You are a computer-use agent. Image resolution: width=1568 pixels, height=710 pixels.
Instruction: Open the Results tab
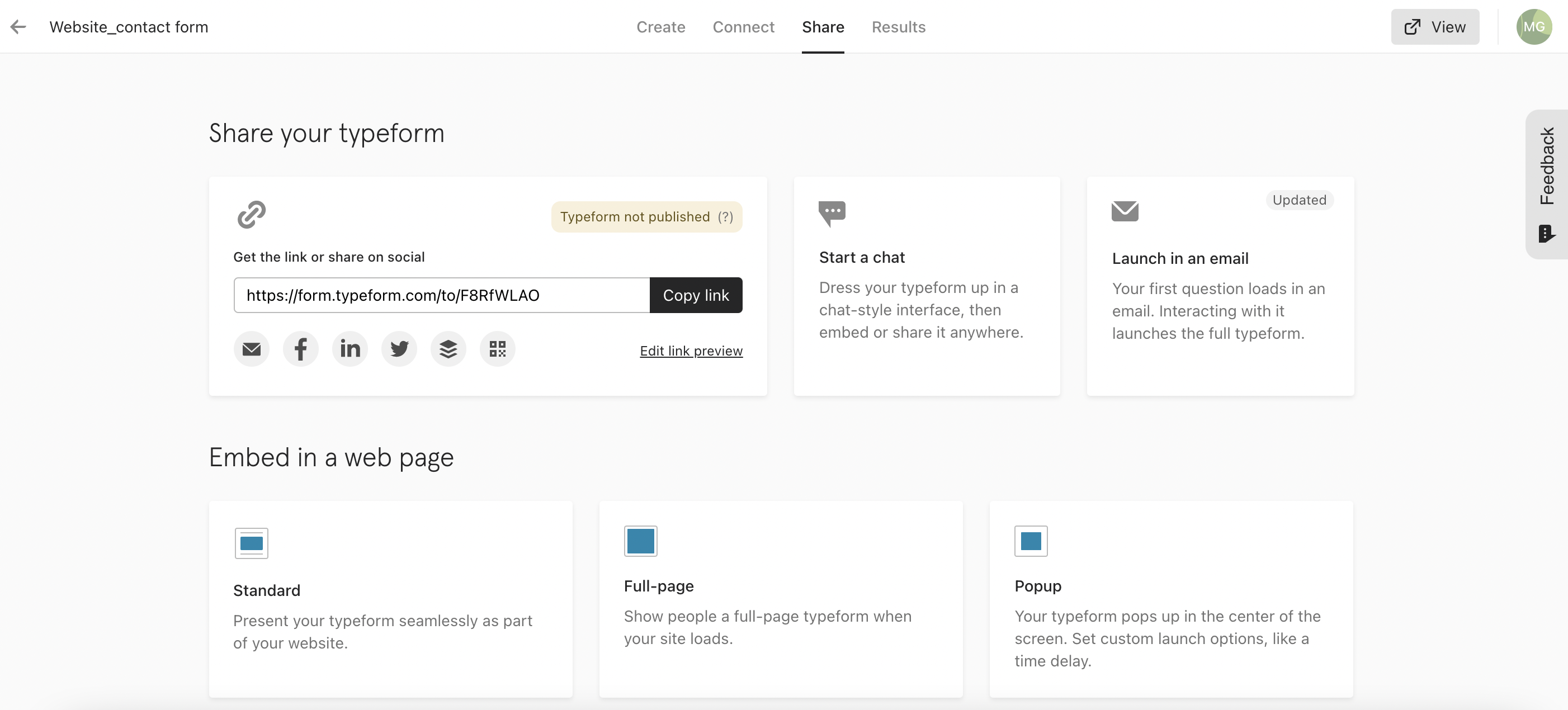coord(899,27)
